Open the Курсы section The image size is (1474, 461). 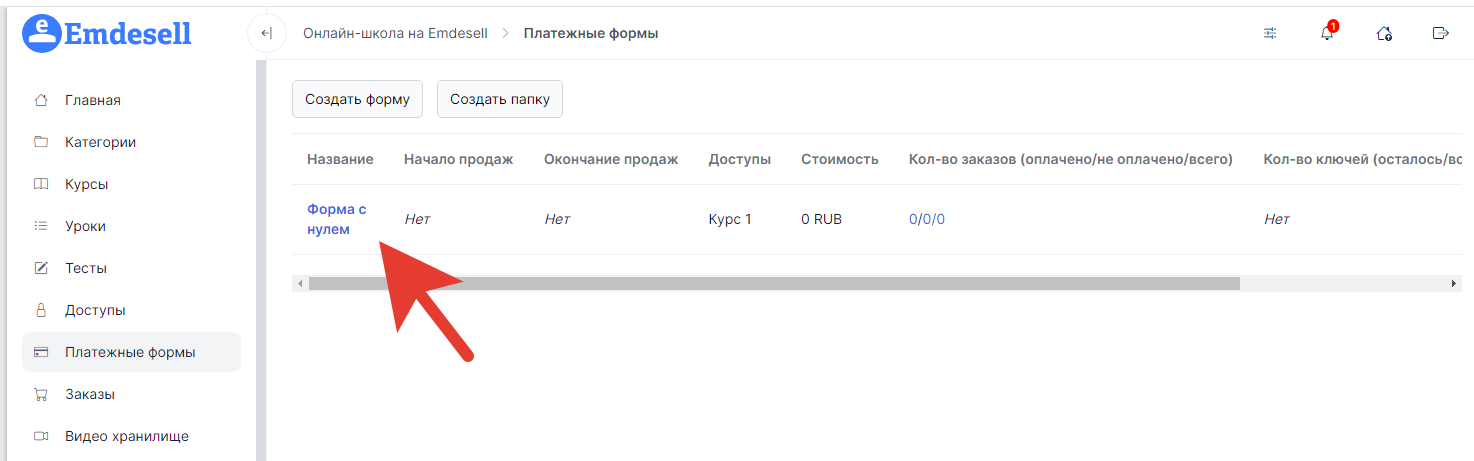[x=86, y=184]
